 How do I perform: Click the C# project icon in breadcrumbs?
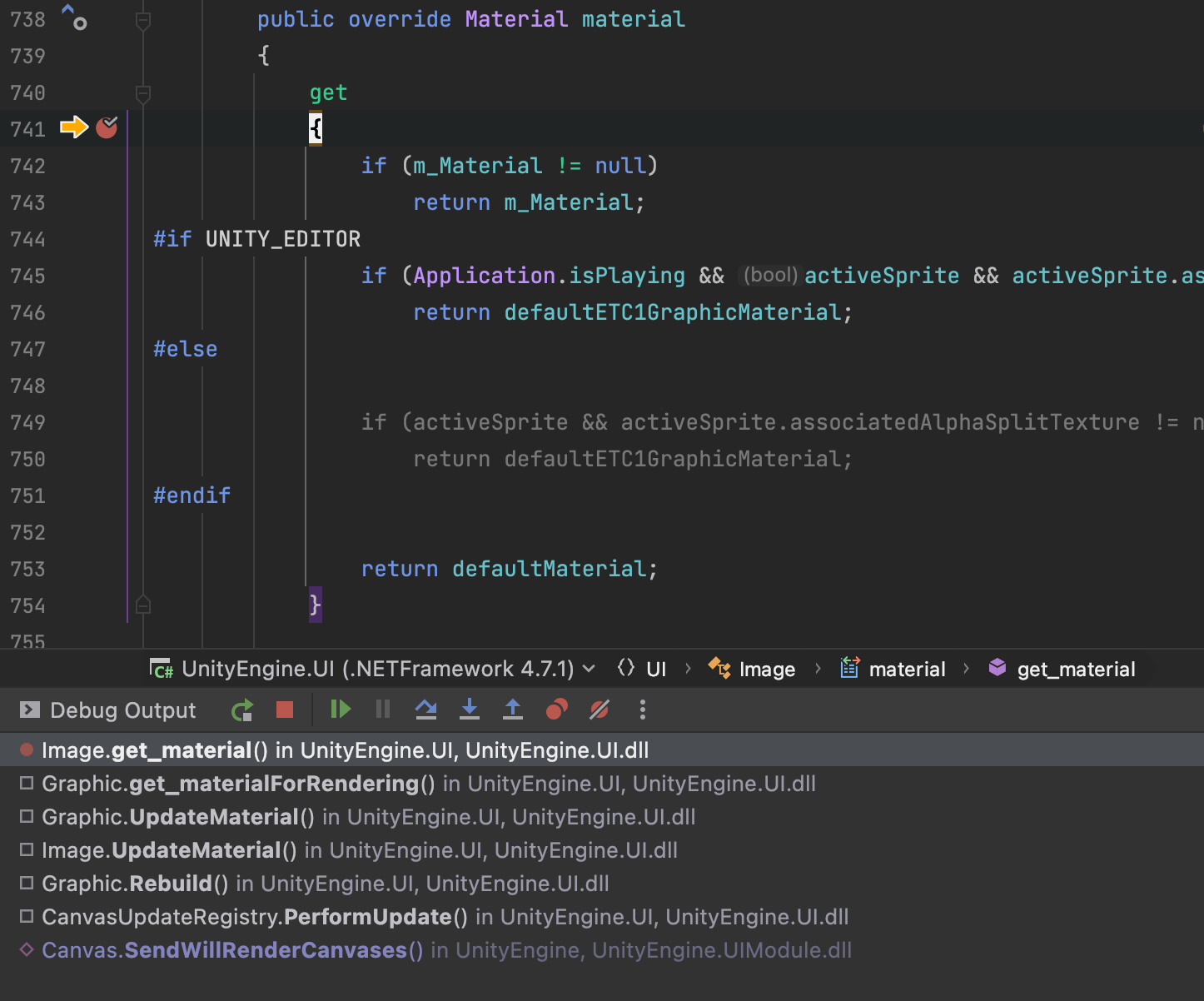point(162,669)
